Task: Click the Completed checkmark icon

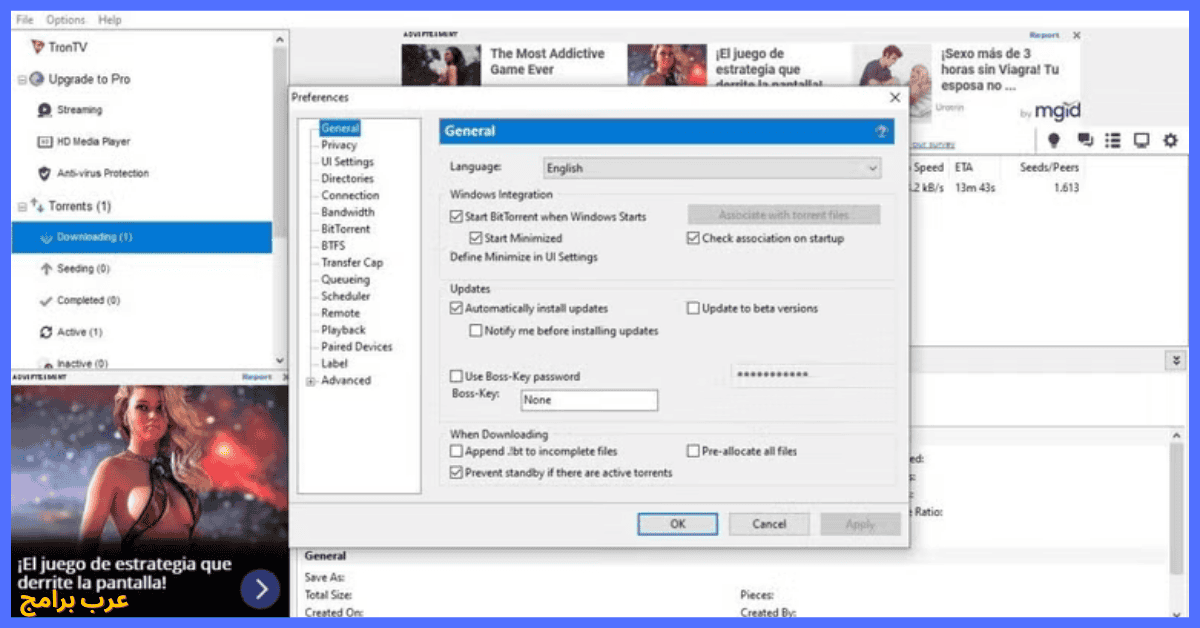Action: tap(46, 300)
